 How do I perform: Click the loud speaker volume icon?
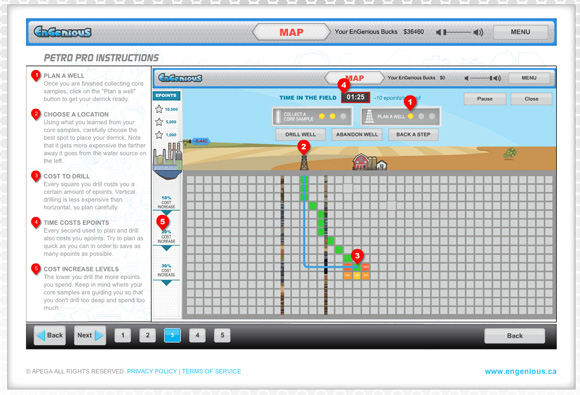(478, 32)
